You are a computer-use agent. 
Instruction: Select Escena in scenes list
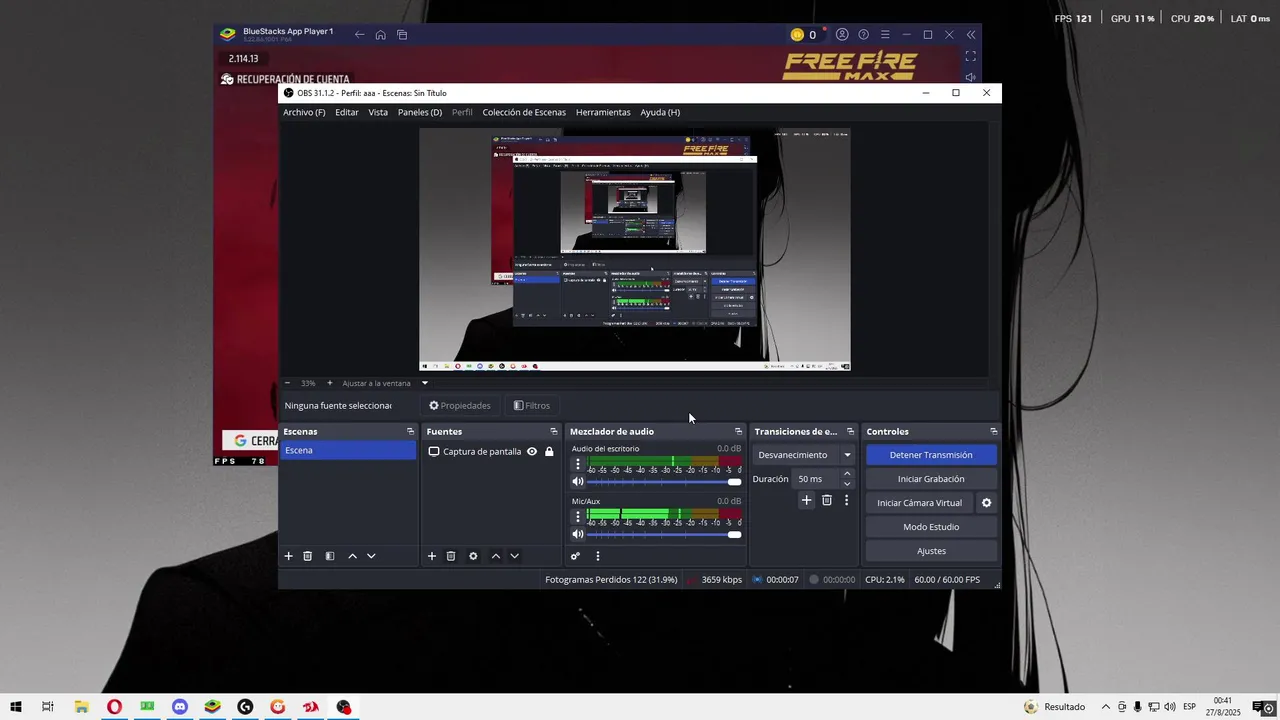pos(348,451)
